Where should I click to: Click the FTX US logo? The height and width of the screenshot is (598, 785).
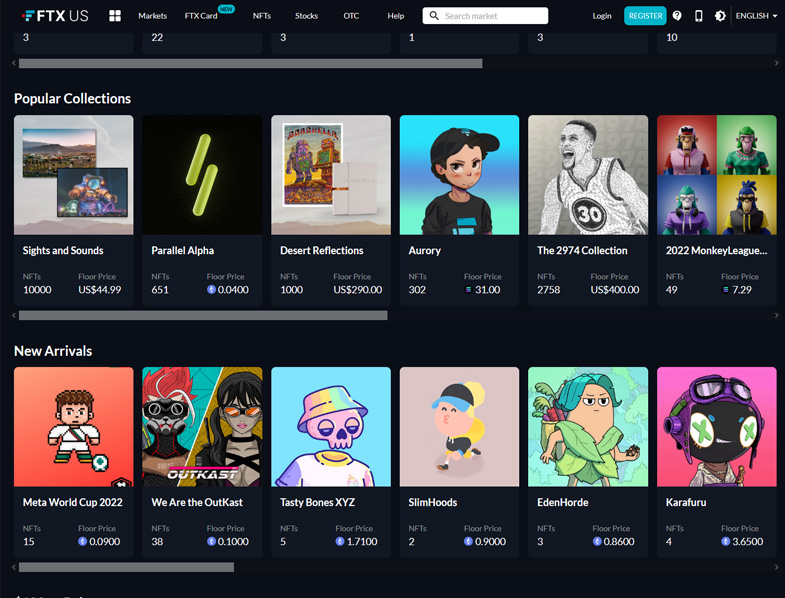(x=55, y=16)
